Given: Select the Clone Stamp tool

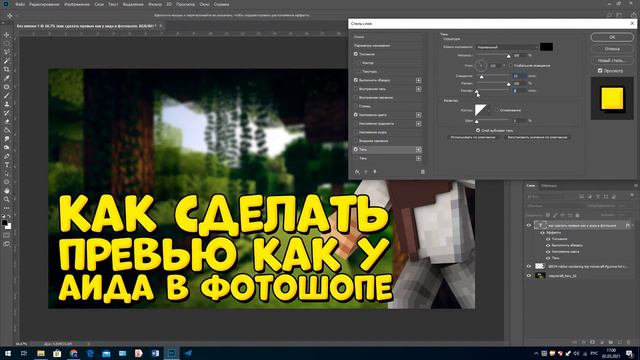Looking at the screenshot, I should coord(7,104).
